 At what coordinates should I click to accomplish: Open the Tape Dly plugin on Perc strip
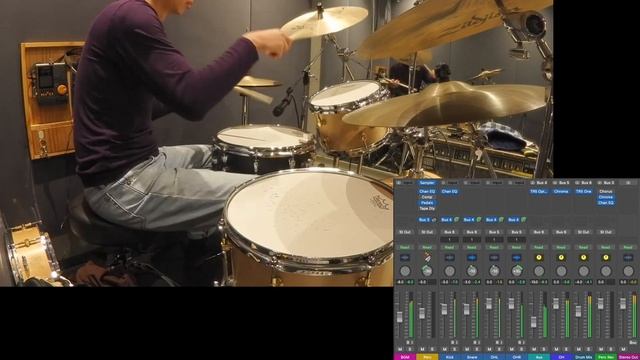427,209
